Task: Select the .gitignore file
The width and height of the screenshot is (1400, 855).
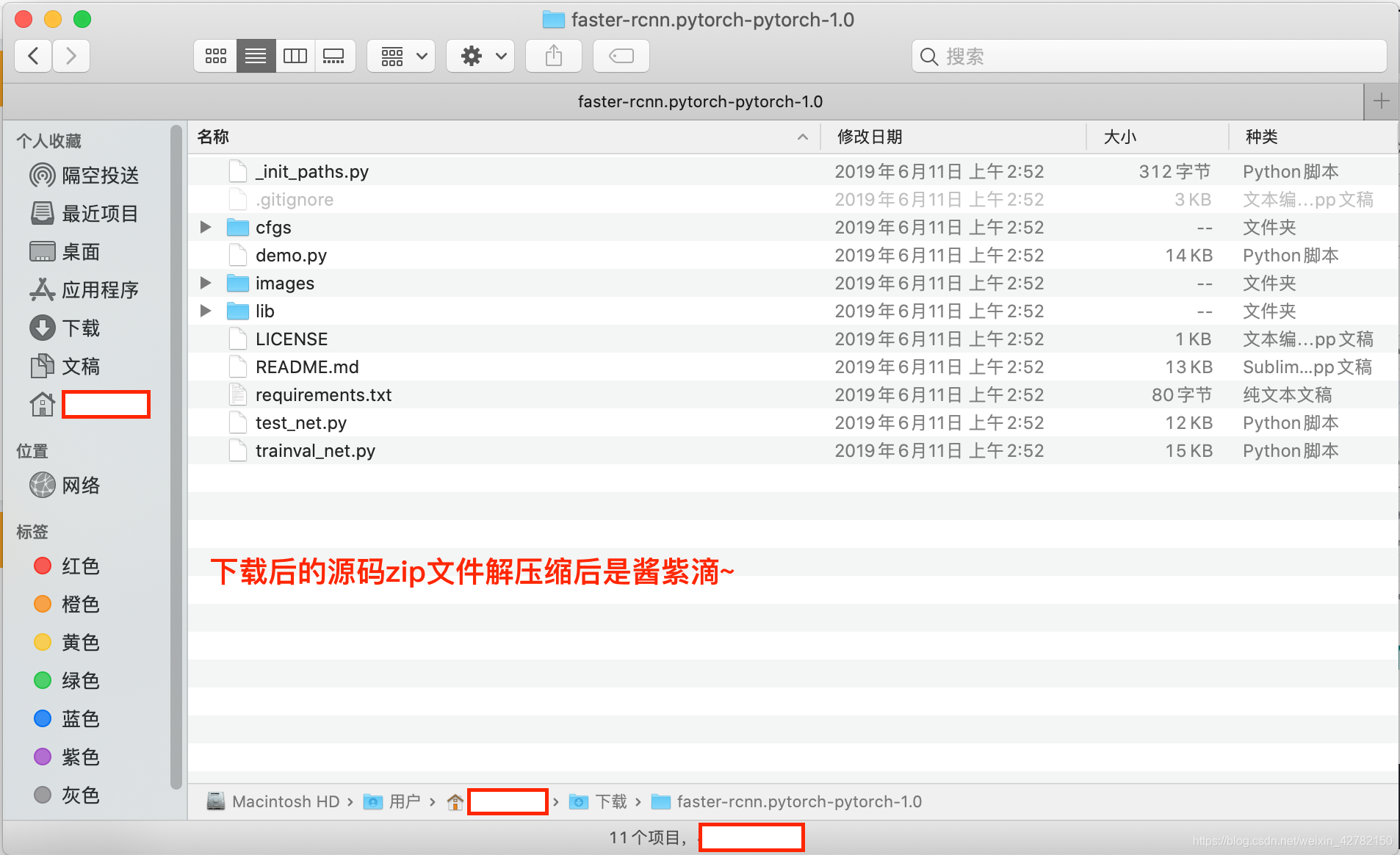Action: 793,200
